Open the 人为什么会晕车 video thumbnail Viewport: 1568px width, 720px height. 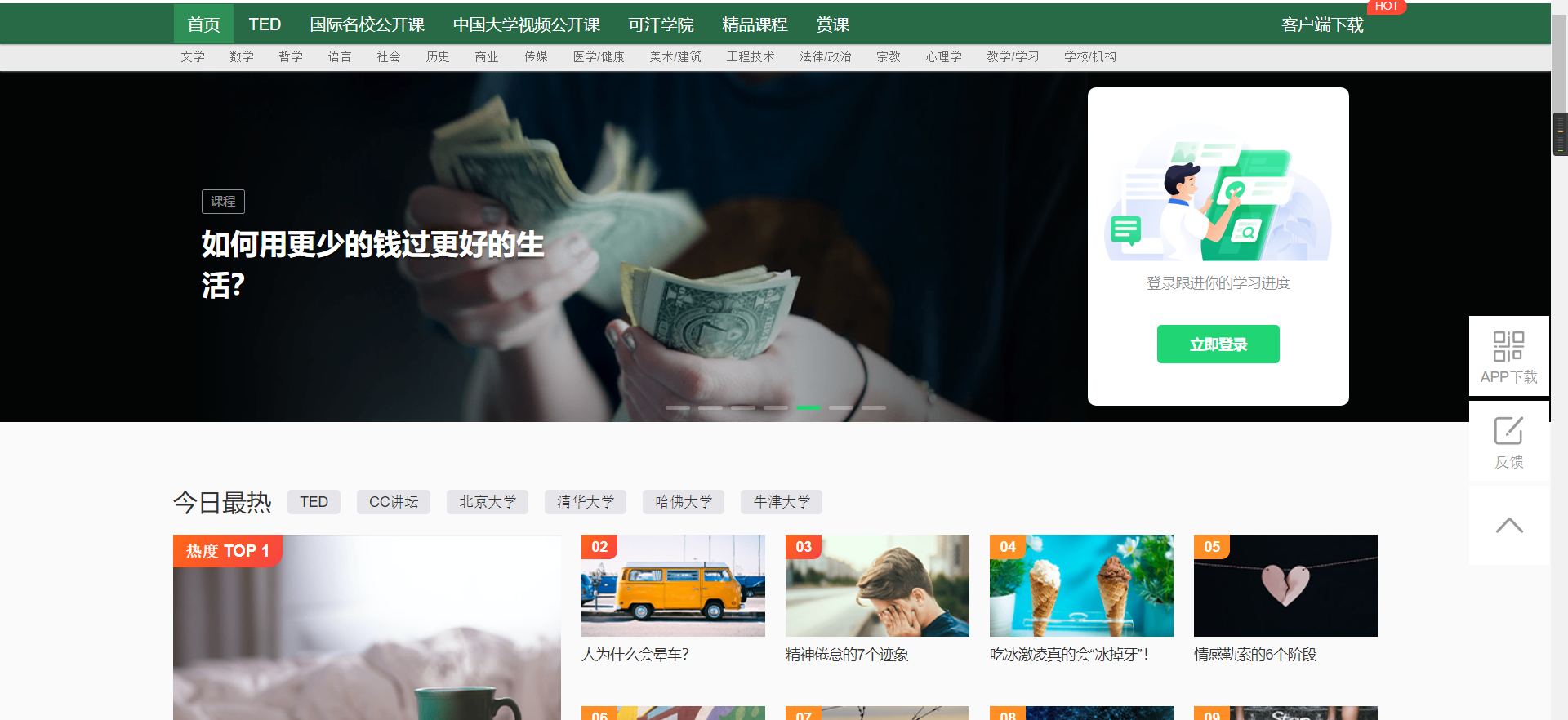[673, 585]
